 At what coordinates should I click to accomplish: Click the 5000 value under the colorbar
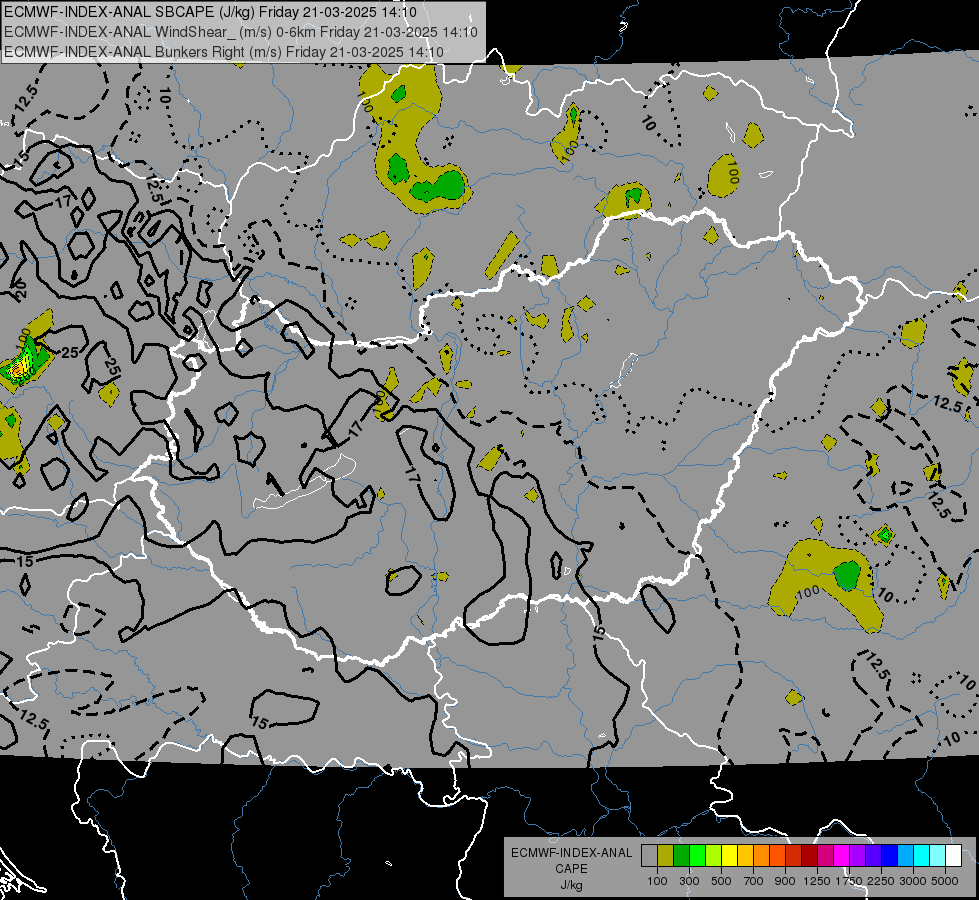[x=945, y=881]
